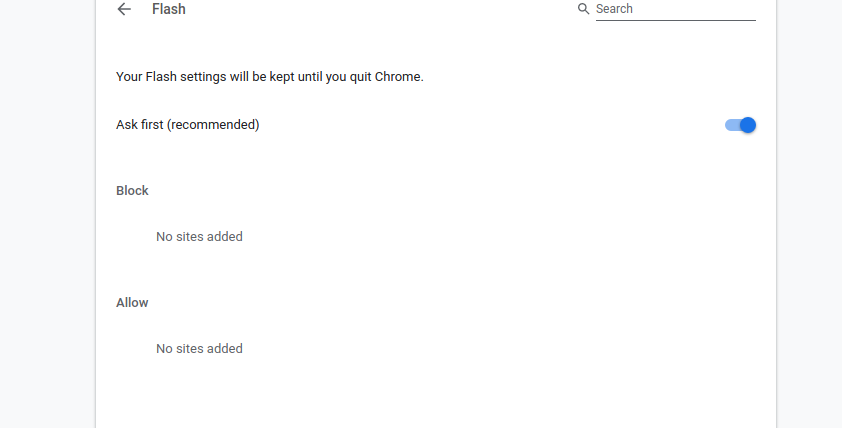
Task: Click the light blue track of the toggle
Action: click(731, 125)
